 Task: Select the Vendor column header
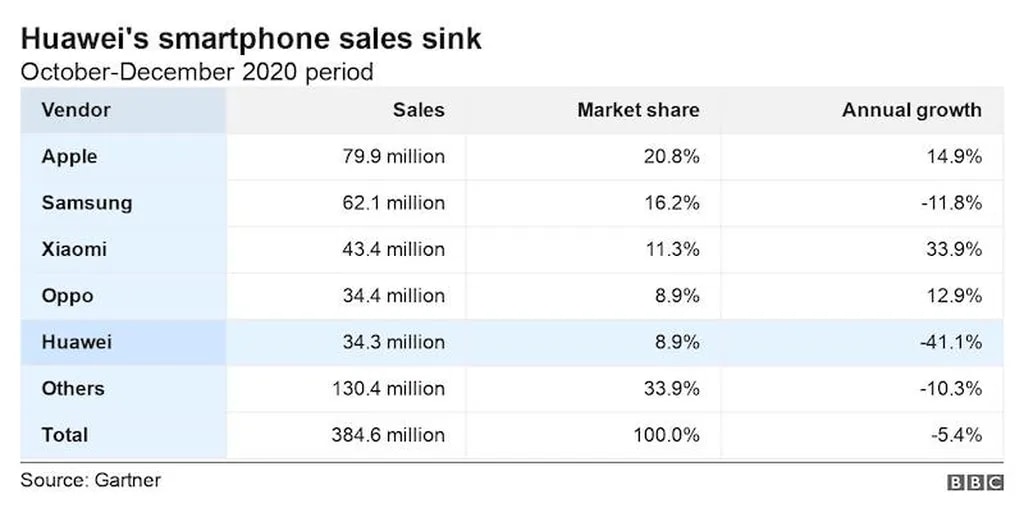pyautogui.click(x=76, y=109)
